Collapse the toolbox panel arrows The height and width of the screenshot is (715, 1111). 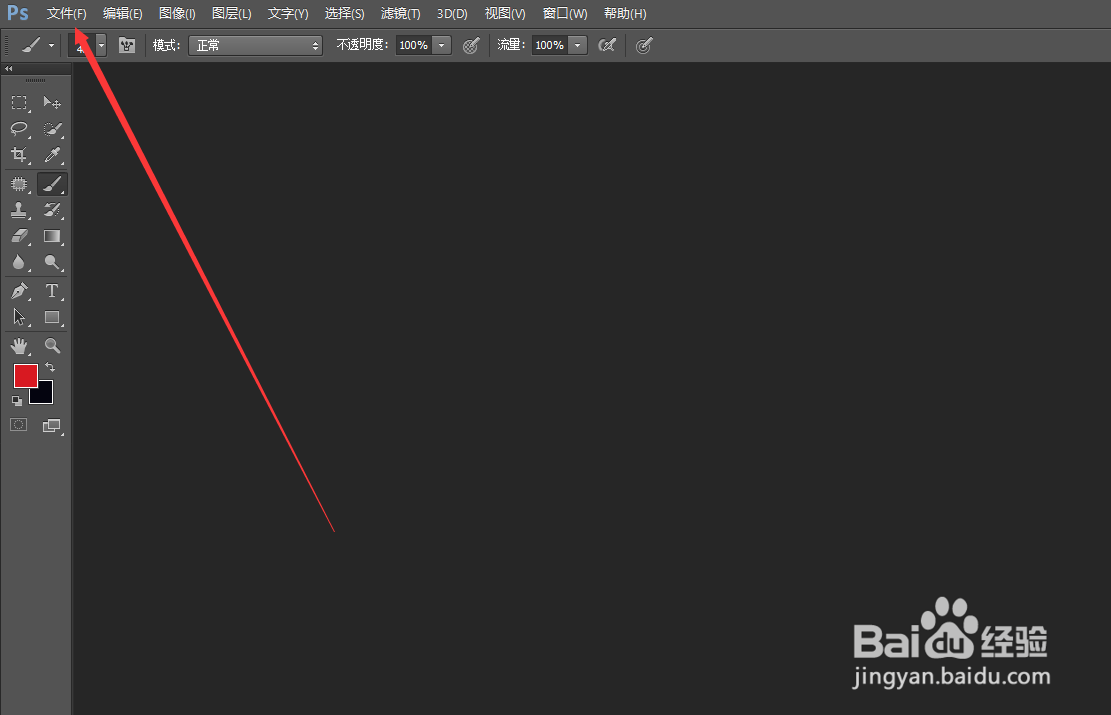click(9, 69)
